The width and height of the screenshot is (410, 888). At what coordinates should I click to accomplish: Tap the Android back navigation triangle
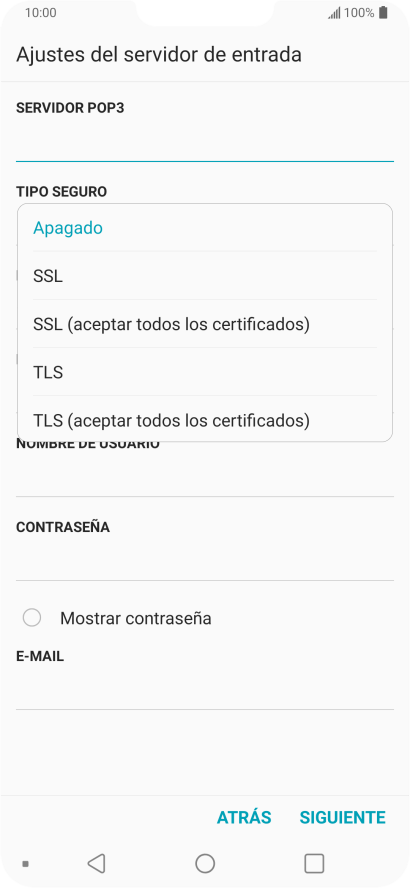[96, 863]
